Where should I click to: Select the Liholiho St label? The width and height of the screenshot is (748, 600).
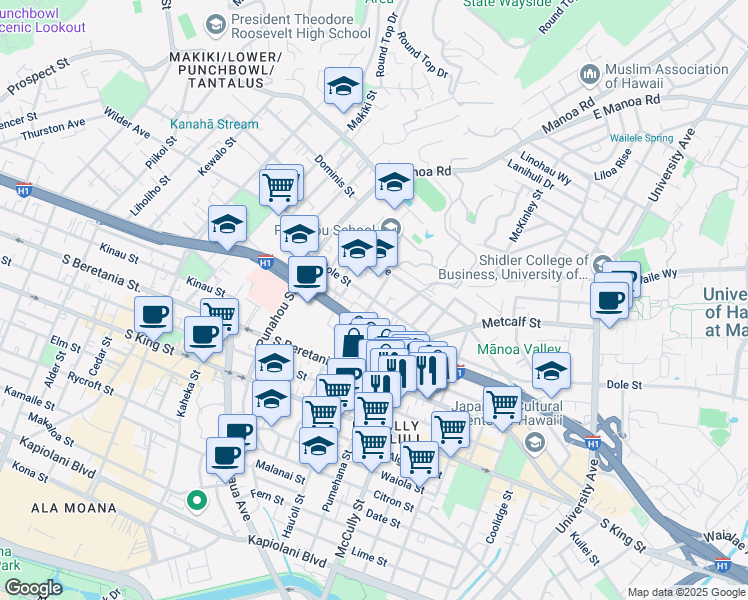click(x=150, y=196)
